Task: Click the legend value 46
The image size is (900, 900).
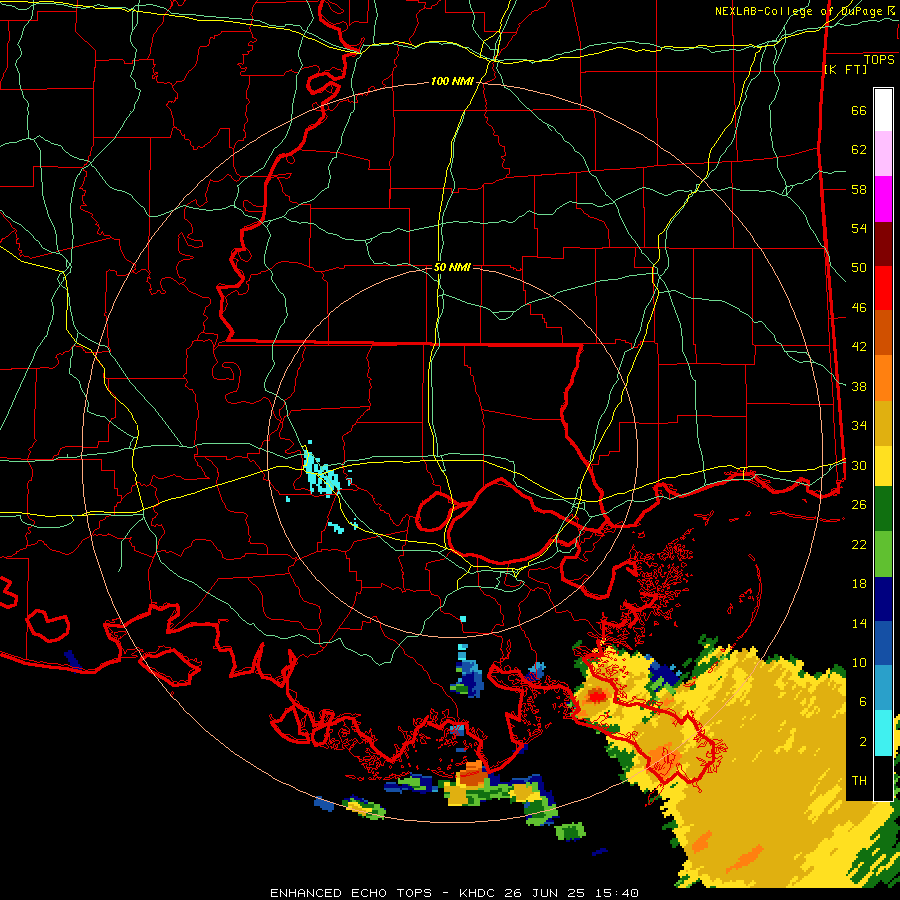Action: [x=859, y=308]
